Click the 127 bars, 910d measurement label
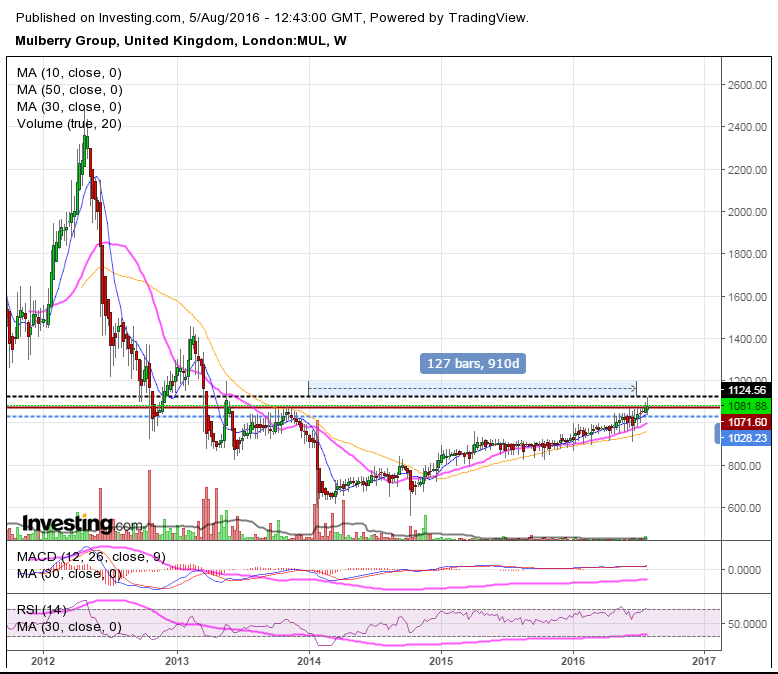778x674 pixels. click(x=473, y=364)
